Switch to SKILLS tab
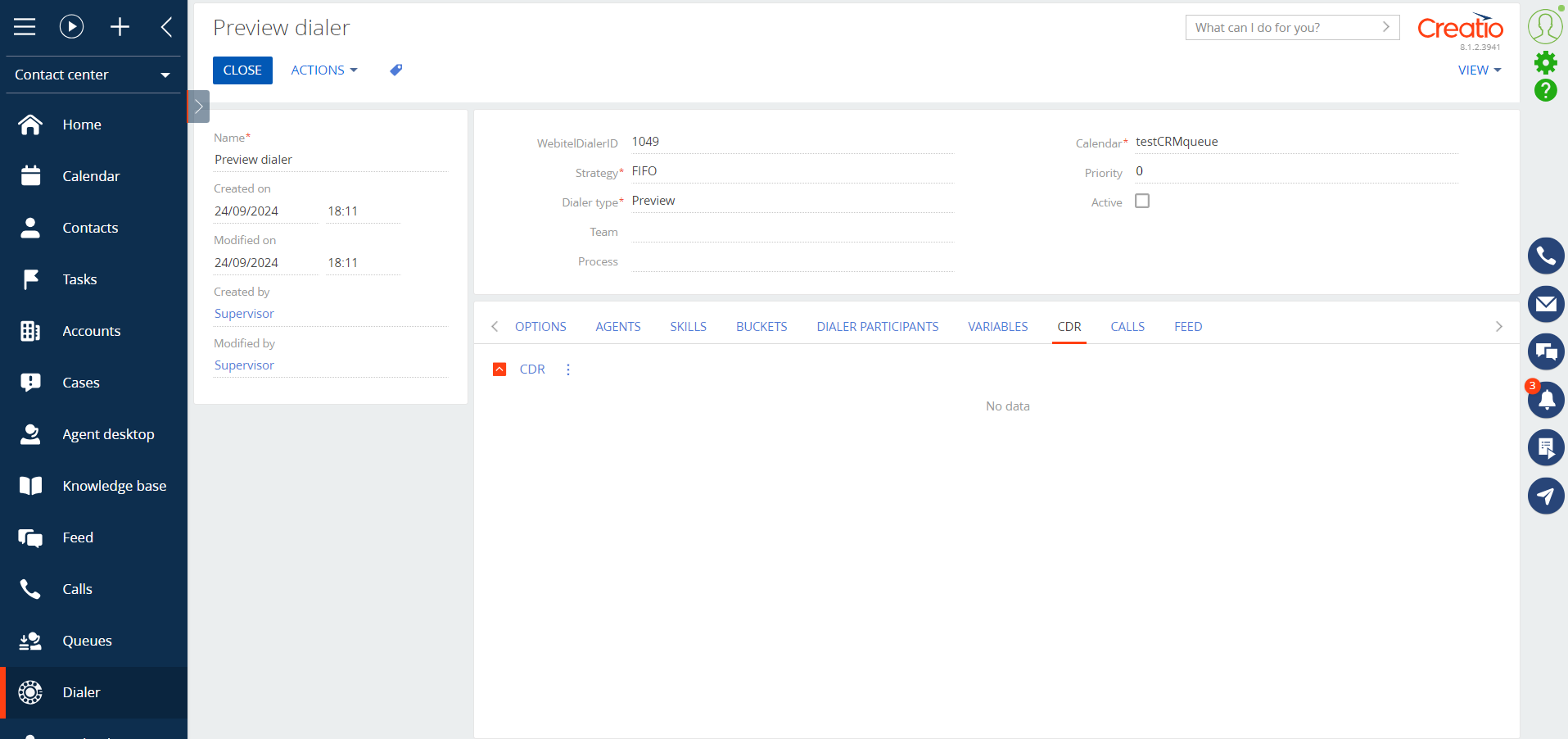The image size is (1568, 739). tap(689, 327)
